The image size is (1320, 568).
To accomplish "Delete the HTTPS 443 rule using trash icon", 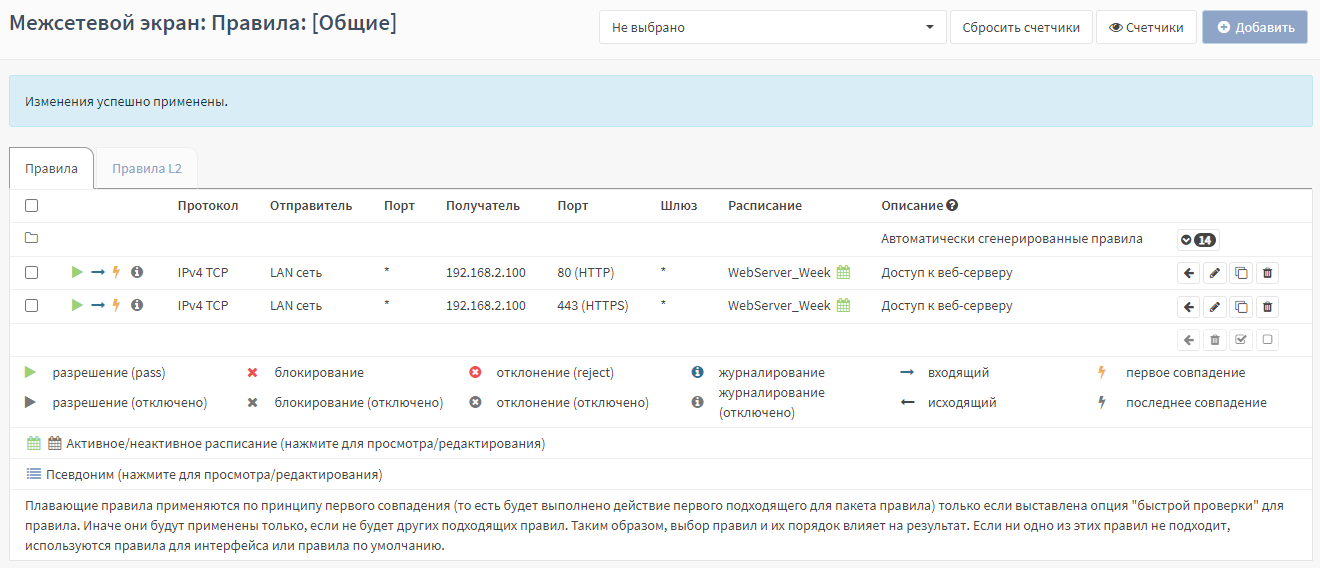I will pos(1267,307).
